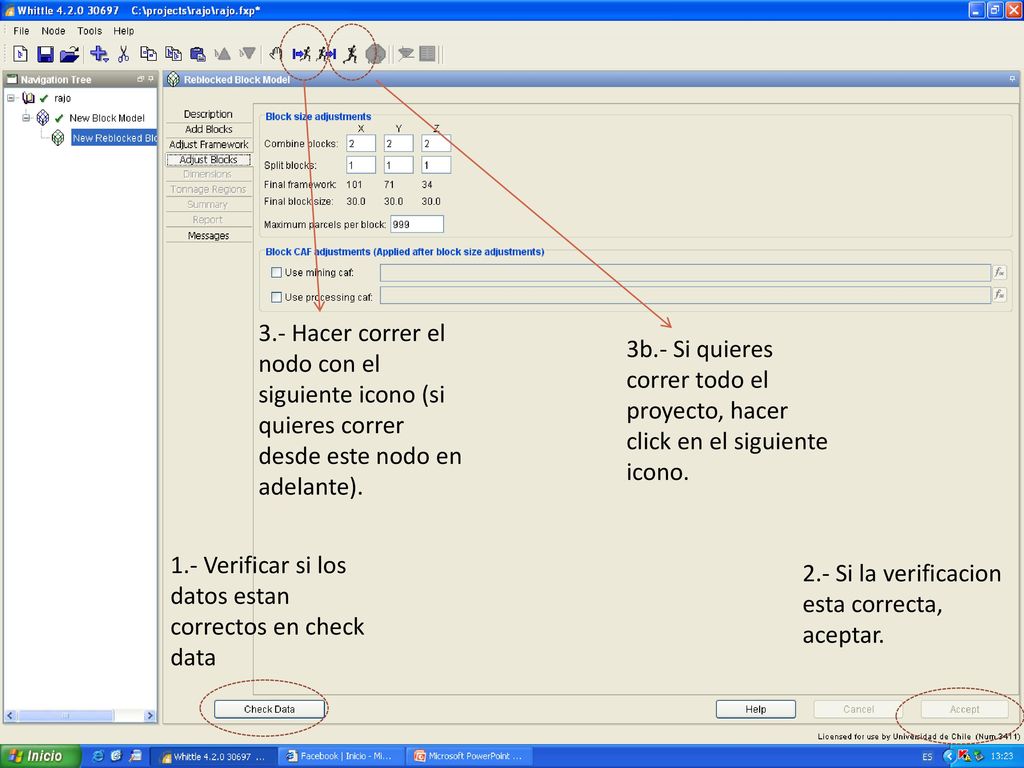Run up to this node icon
This screenshot has height=768, width=1024.
(x=326, y=54)
